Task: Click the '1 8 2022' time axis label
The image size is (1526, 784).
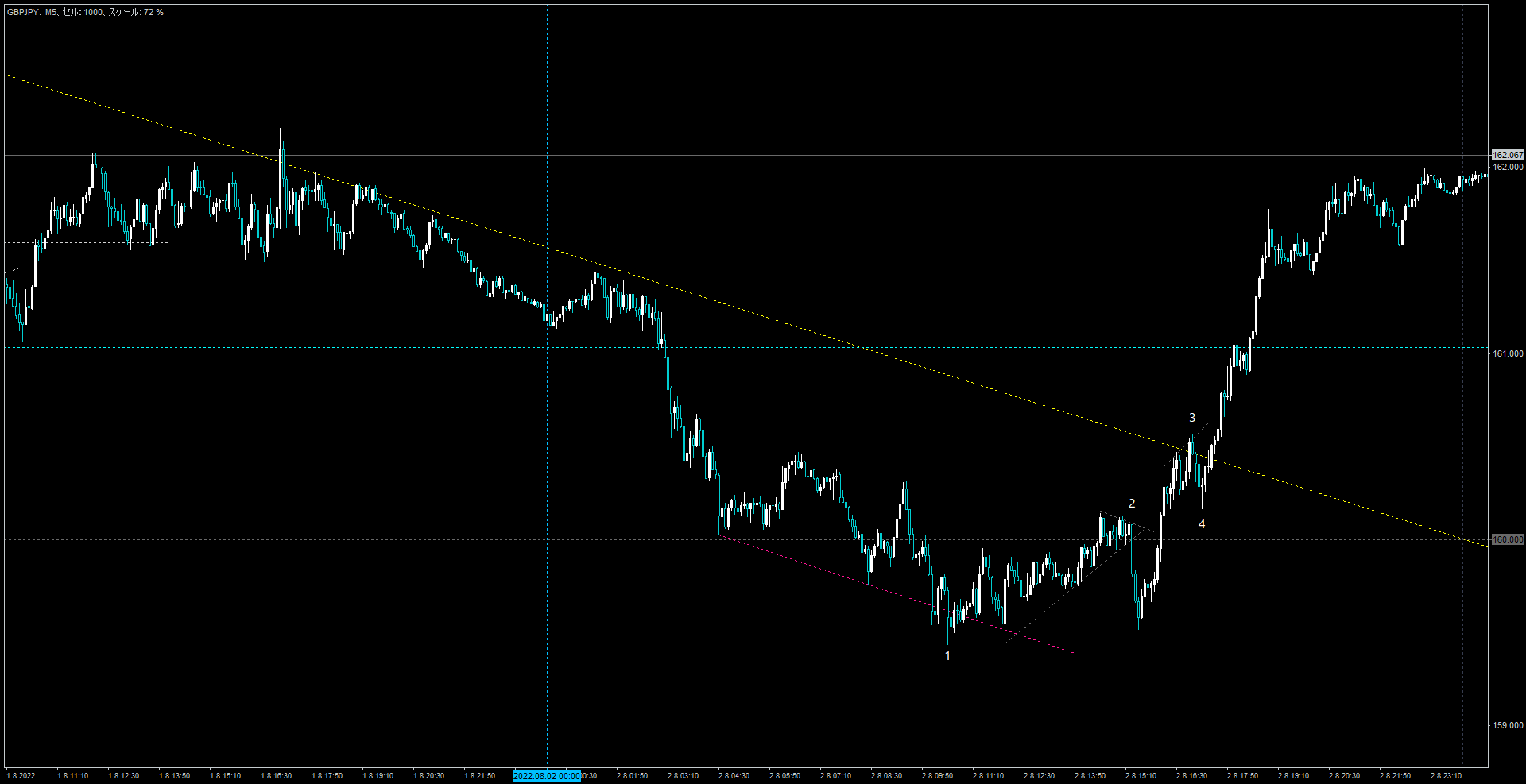Action: pos(21,776)
